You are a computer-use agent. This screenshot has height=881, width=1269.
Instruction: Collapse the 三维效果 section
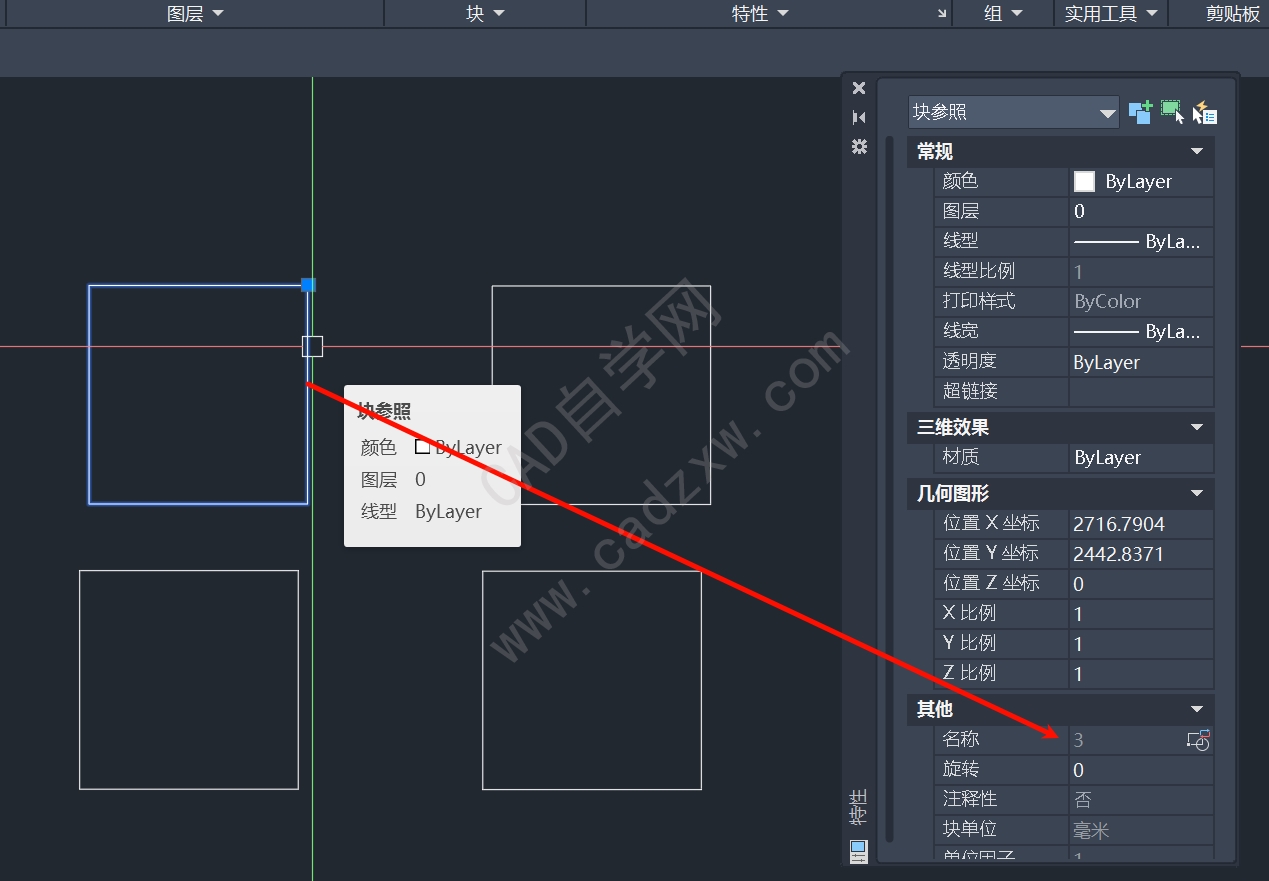pos(1197,428)
